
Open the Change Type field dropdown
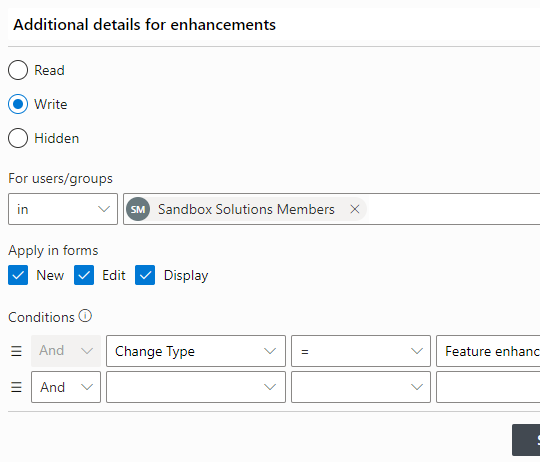[196, 351]
